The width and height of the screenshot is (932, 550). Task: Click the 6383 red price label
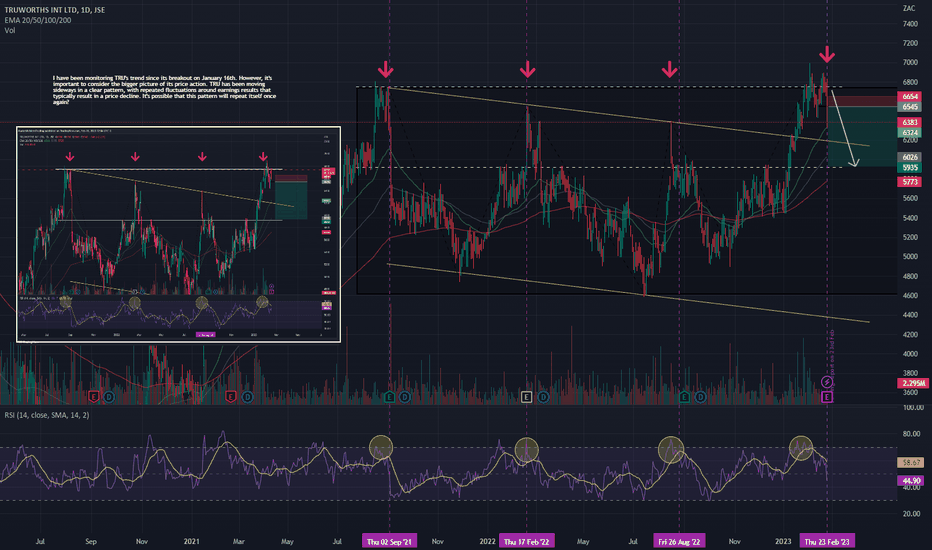[x=909, y=122]
